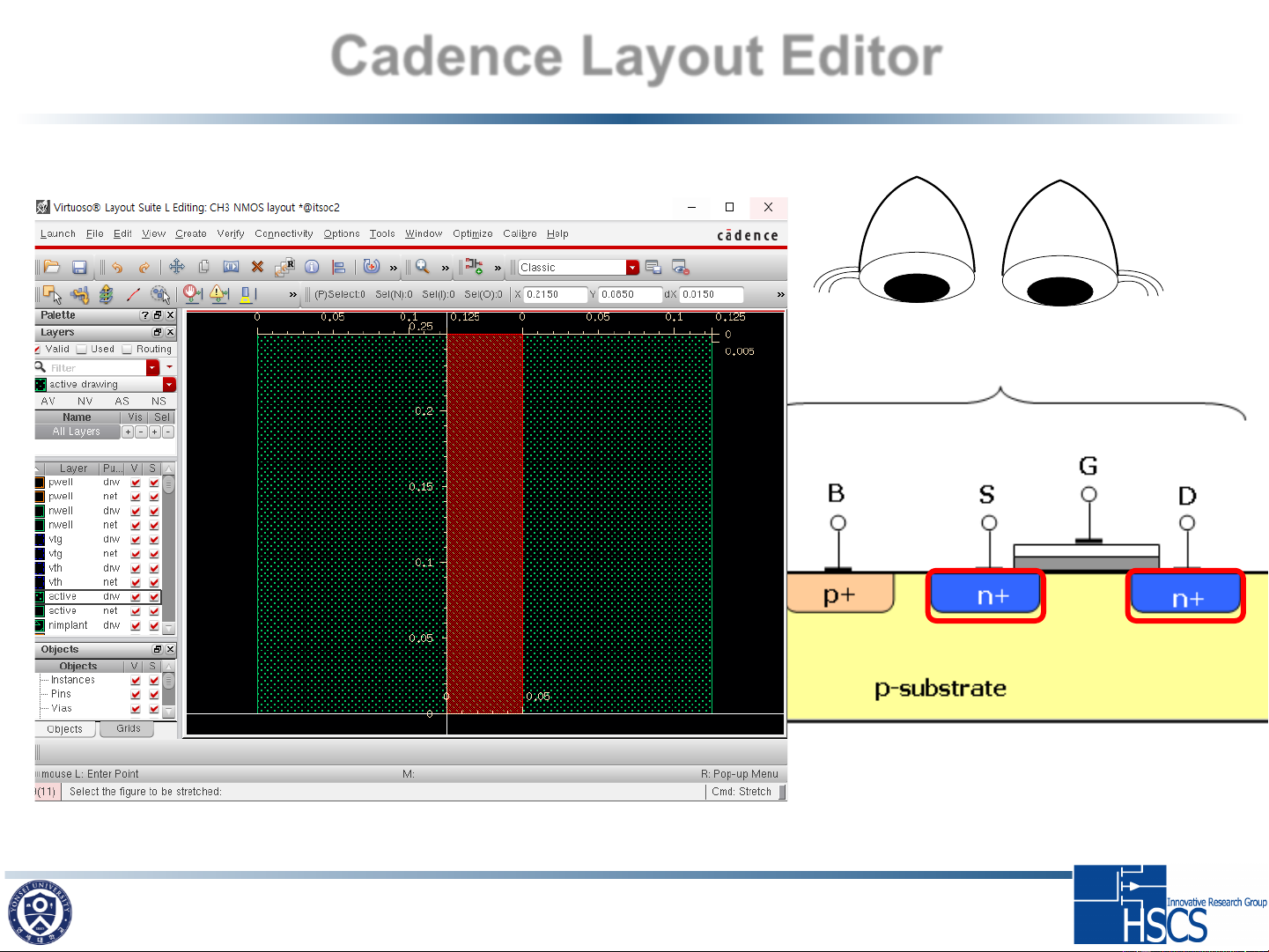
Task: Click the Save floppy disk icon
Action: pyautogui.click(x=79, y=267)
